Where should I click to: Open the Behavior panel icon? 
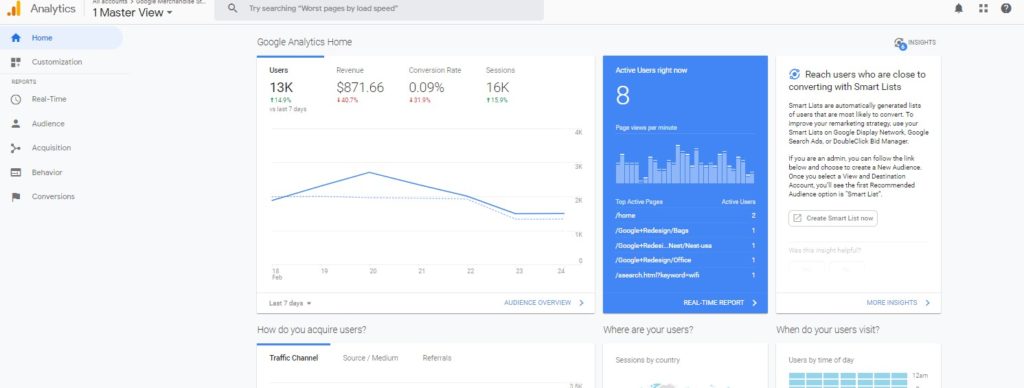click(16, 172)
